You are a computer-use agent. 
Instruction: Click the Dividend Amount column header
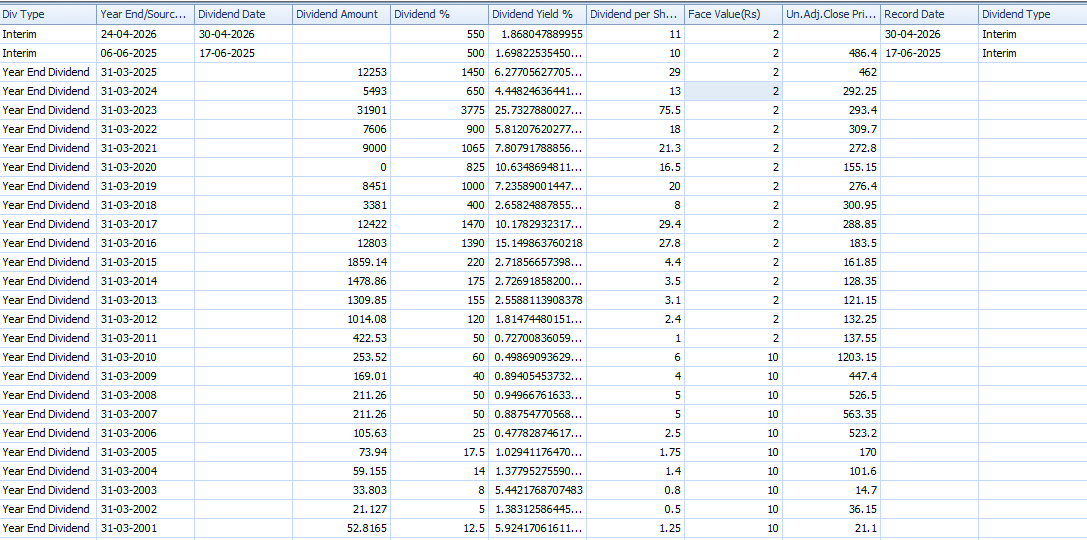tap(341, 14)
